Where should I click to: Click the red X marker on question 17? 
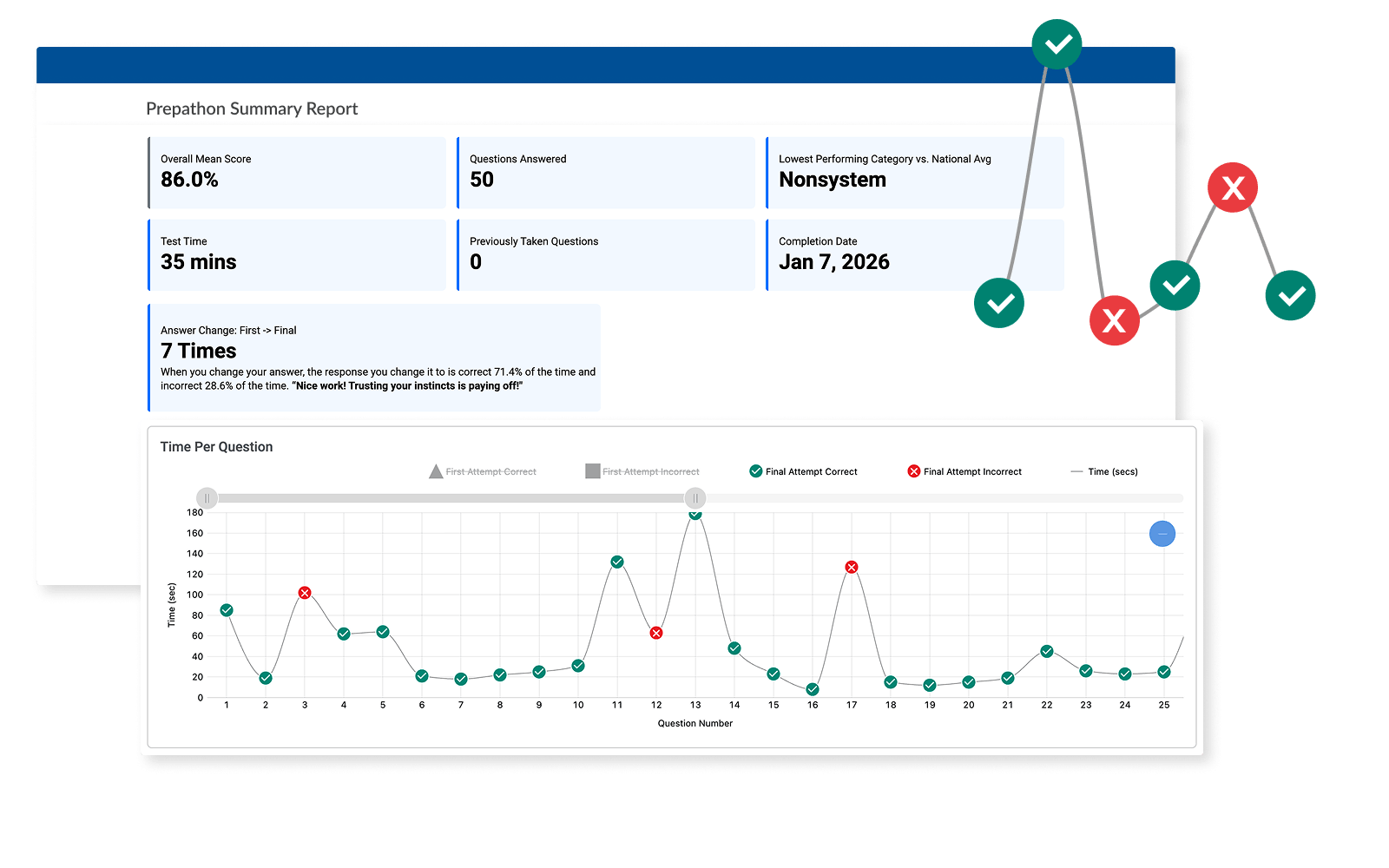pos(851,566)
